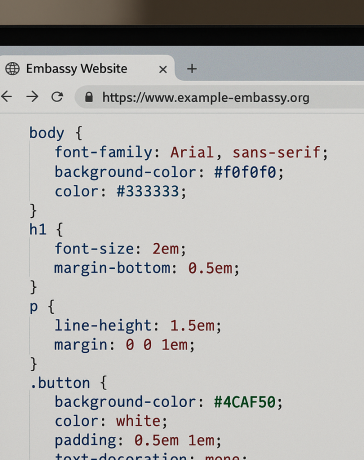Click the forward navigation arrow

click(x=32, y=97)
